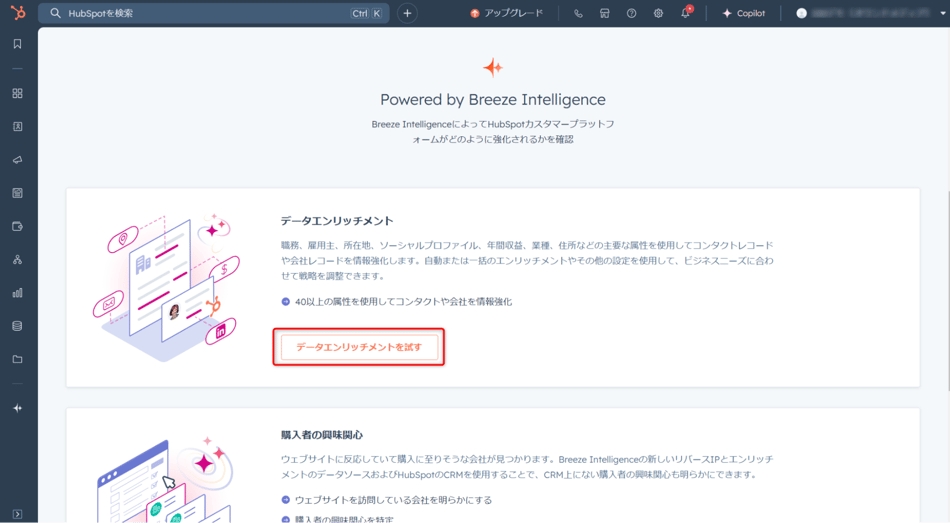
Task: Open the calling phone icon
Action: tap(578, 13)
